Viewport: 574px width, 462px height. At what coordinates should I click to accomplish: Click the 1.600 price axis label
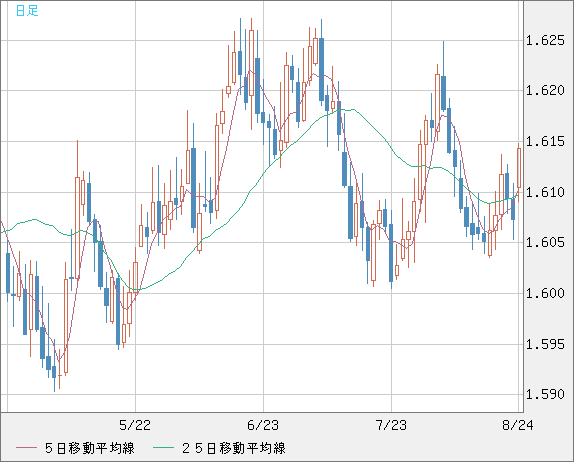(545, 293)
